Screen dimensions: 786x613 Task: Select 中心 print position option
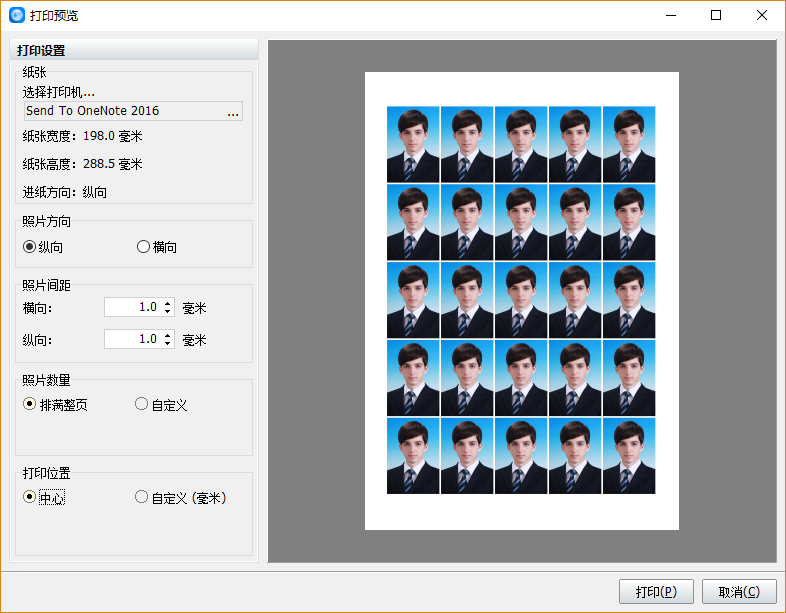(30, 497)
